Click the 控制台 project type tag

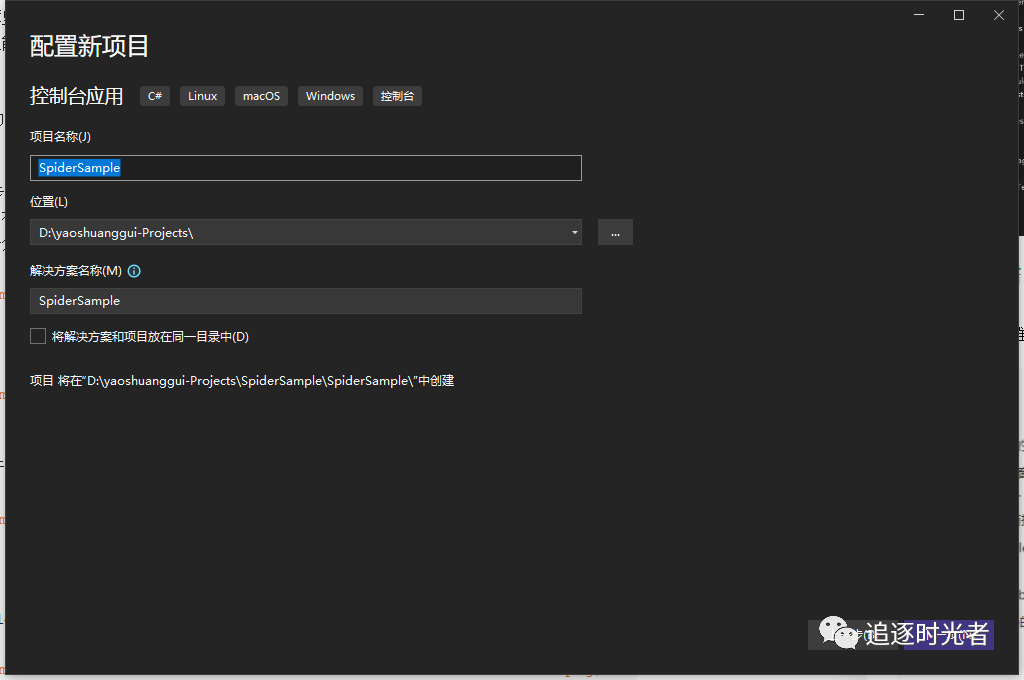pyautogui.click(x=396, y=95)
